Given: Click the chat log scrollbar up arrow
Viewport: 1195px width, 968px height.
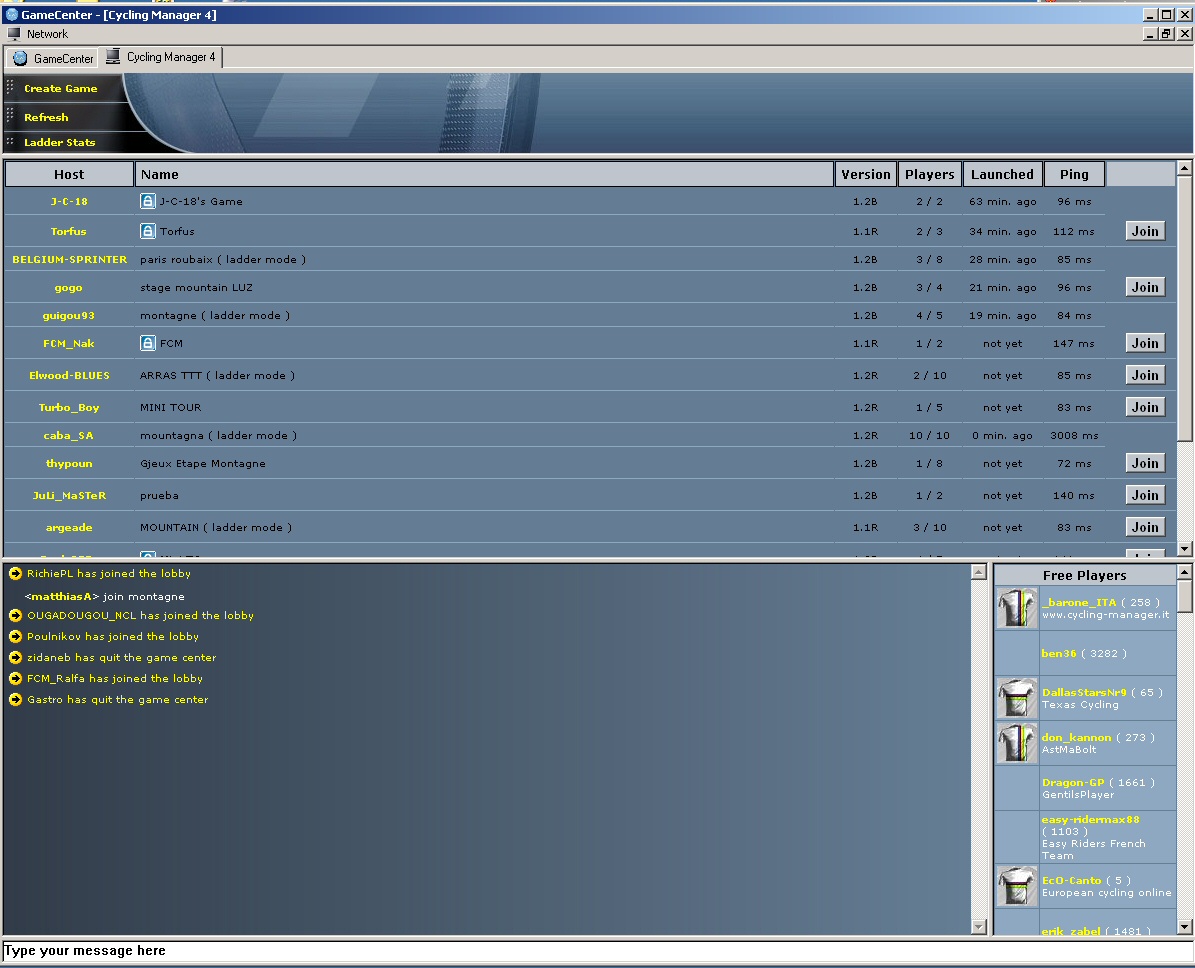Looking at the screenshot, I should click(x=979, y=572).
